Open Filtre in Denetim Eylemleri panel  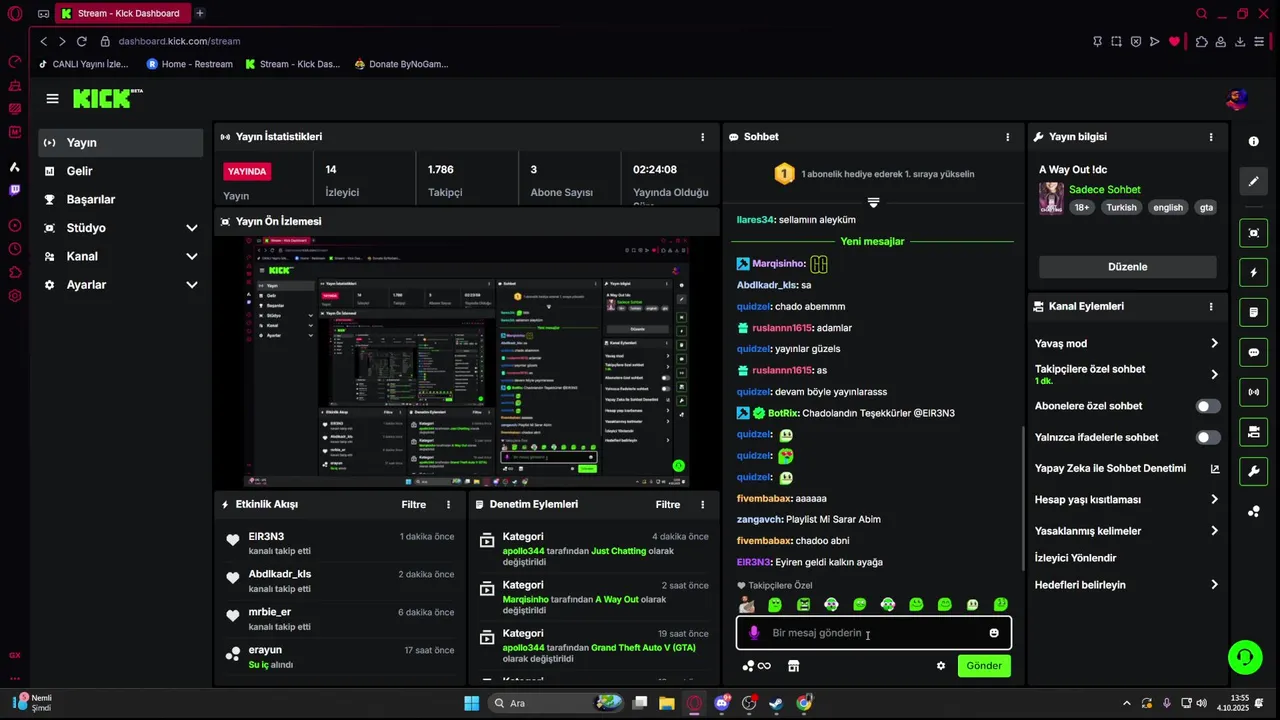[668, 505]
